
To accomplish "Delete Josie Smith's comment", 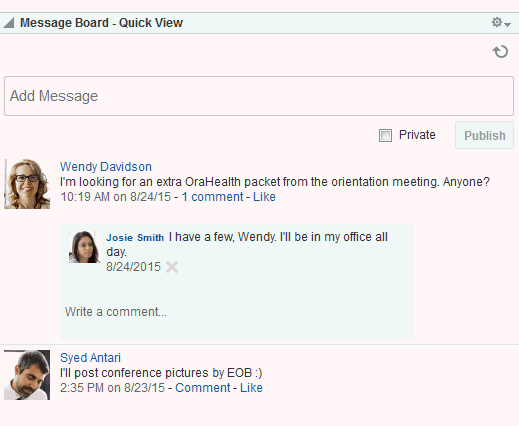I will [x=172, y=267].
